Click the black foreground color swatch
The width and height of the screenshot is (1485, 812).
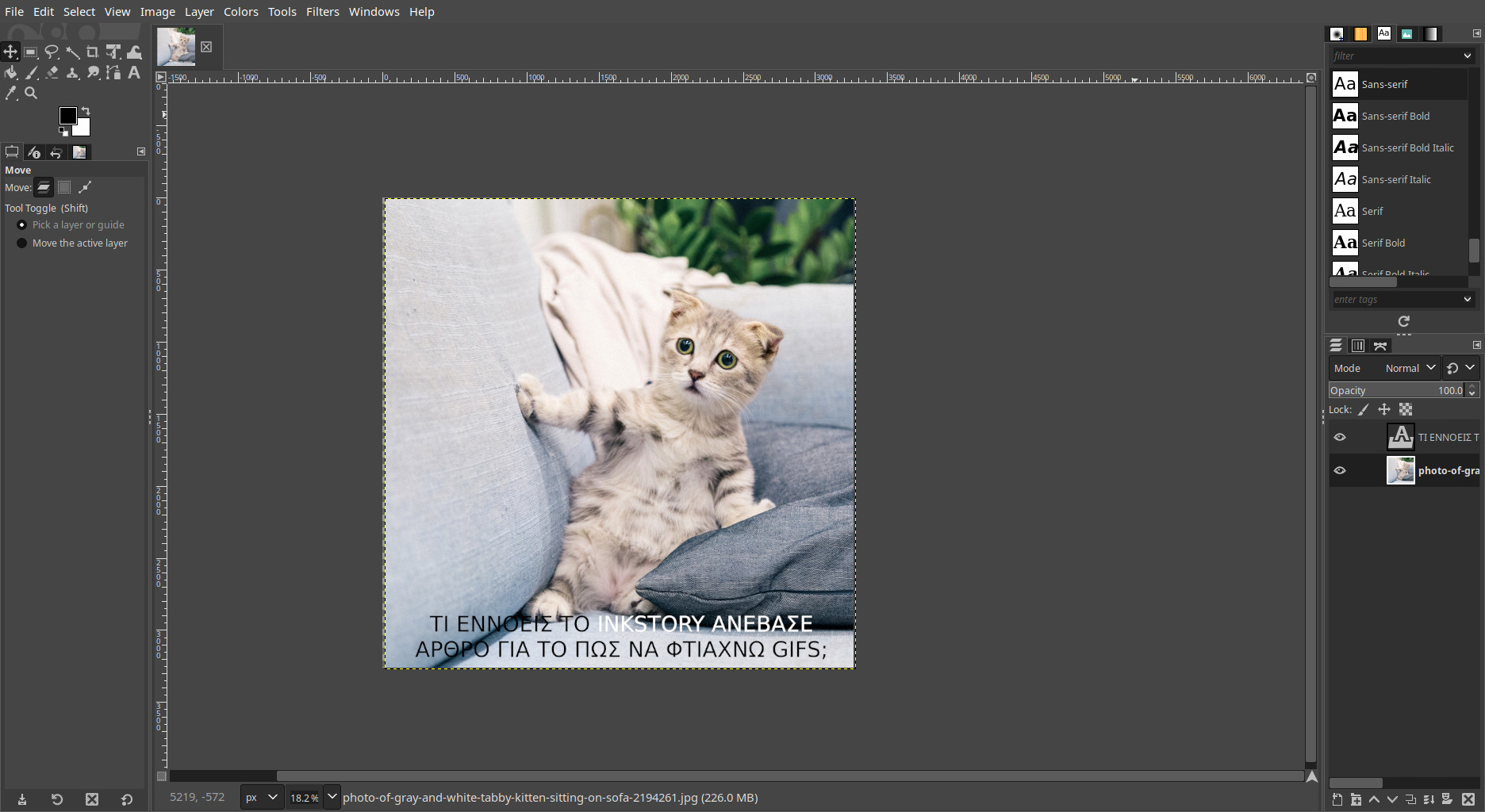(x=68, y=116)
